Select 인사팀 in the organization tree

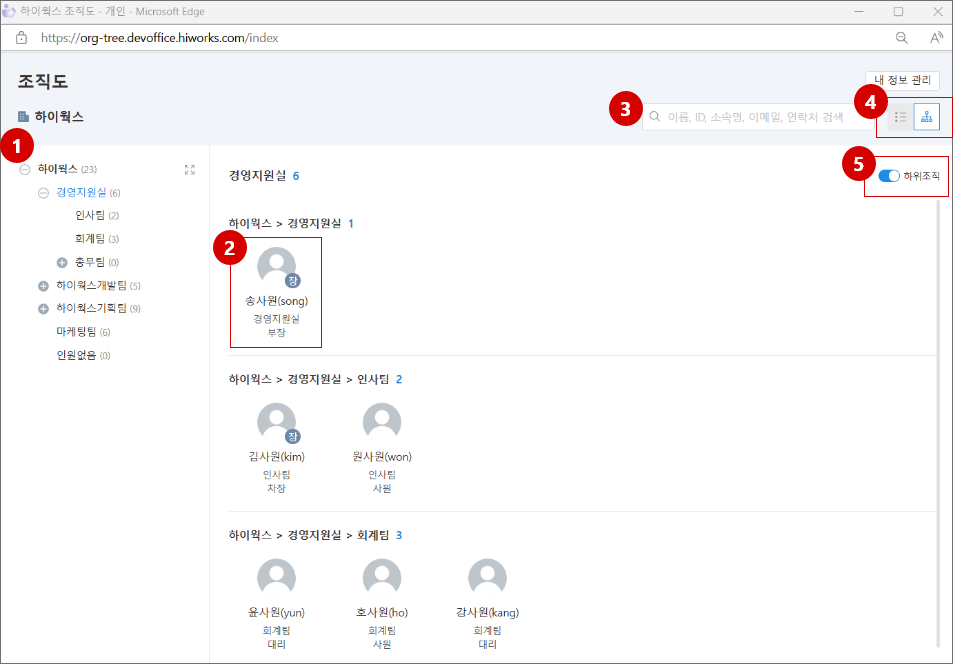[90, 216]
